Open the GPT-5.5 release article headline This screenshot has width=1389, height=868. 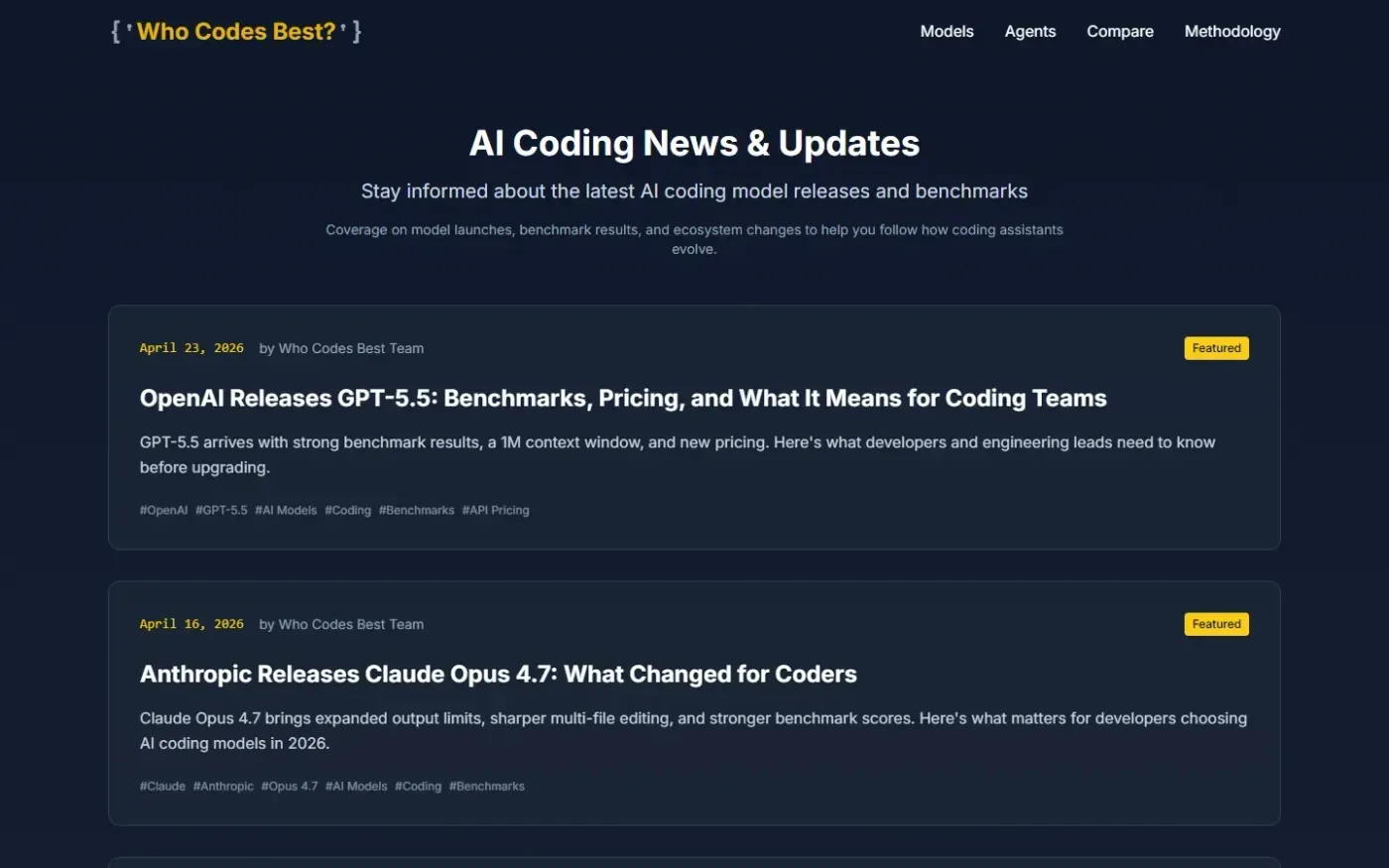tap(623, 398)
